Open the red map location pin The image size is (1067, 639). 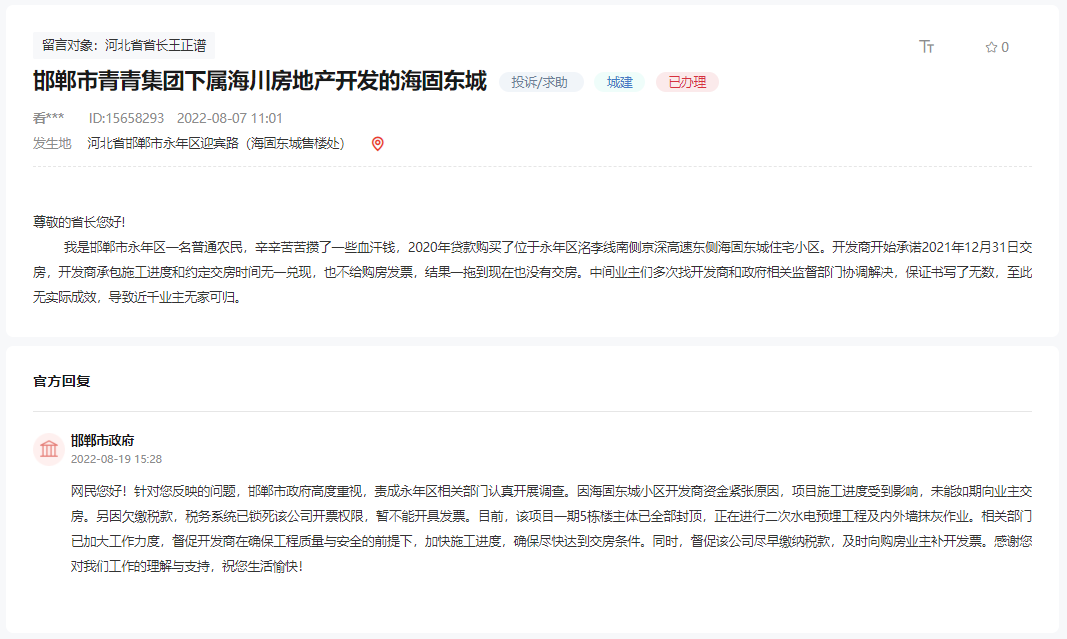378,144
